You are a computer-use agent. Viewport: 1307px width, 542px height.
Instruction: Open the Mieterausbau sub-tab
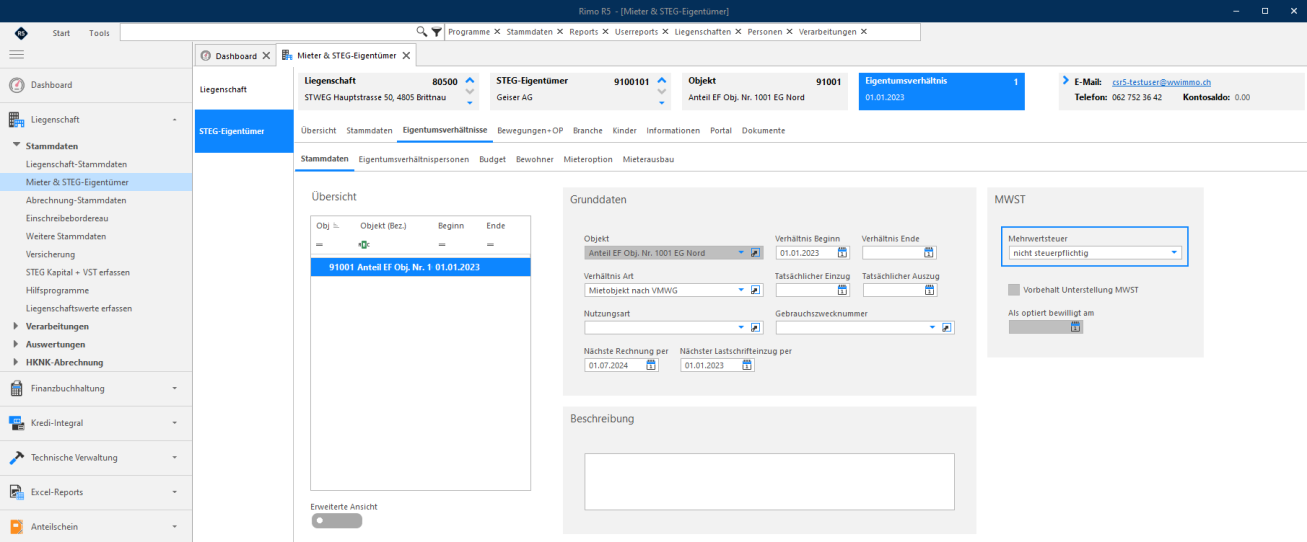pyautogui.click(x=648, y=159)
